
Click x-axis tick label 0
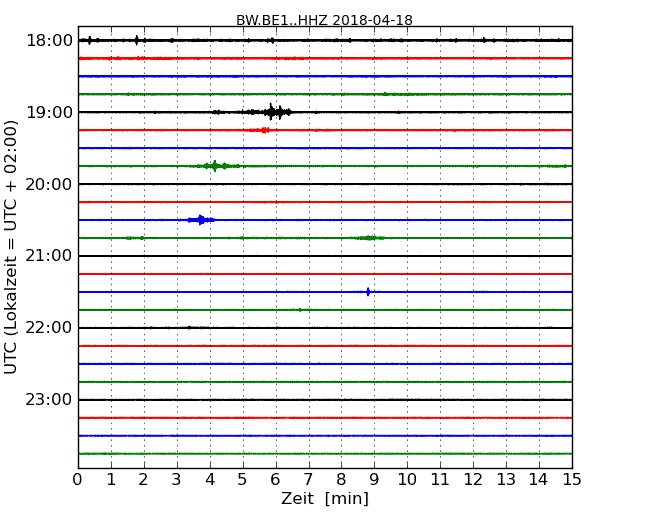click(78, 479)
